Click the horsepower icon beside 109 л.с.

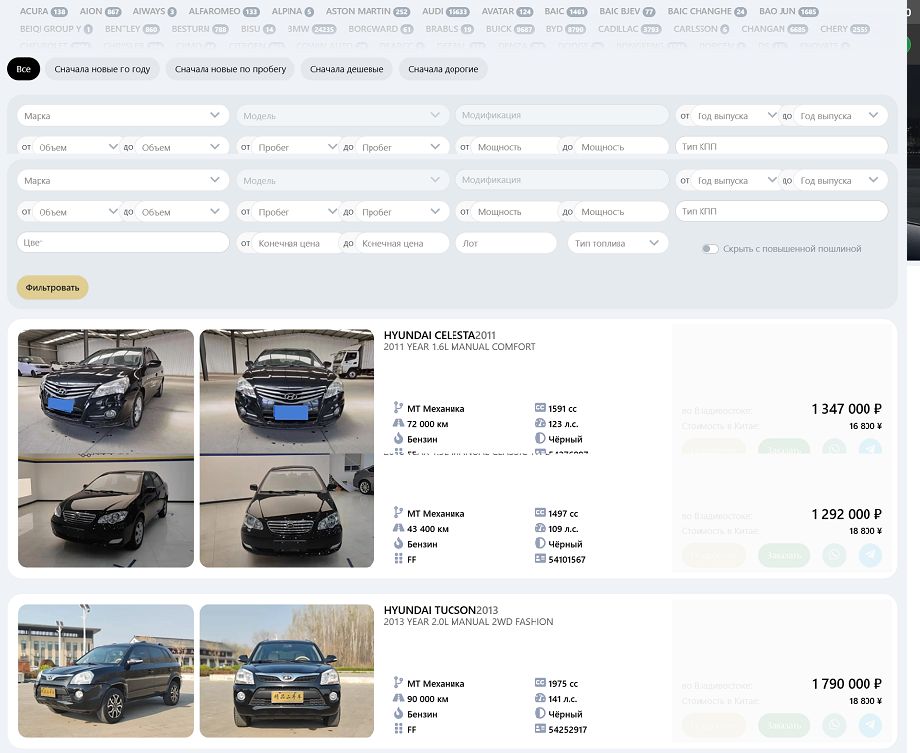click(540, 528)
